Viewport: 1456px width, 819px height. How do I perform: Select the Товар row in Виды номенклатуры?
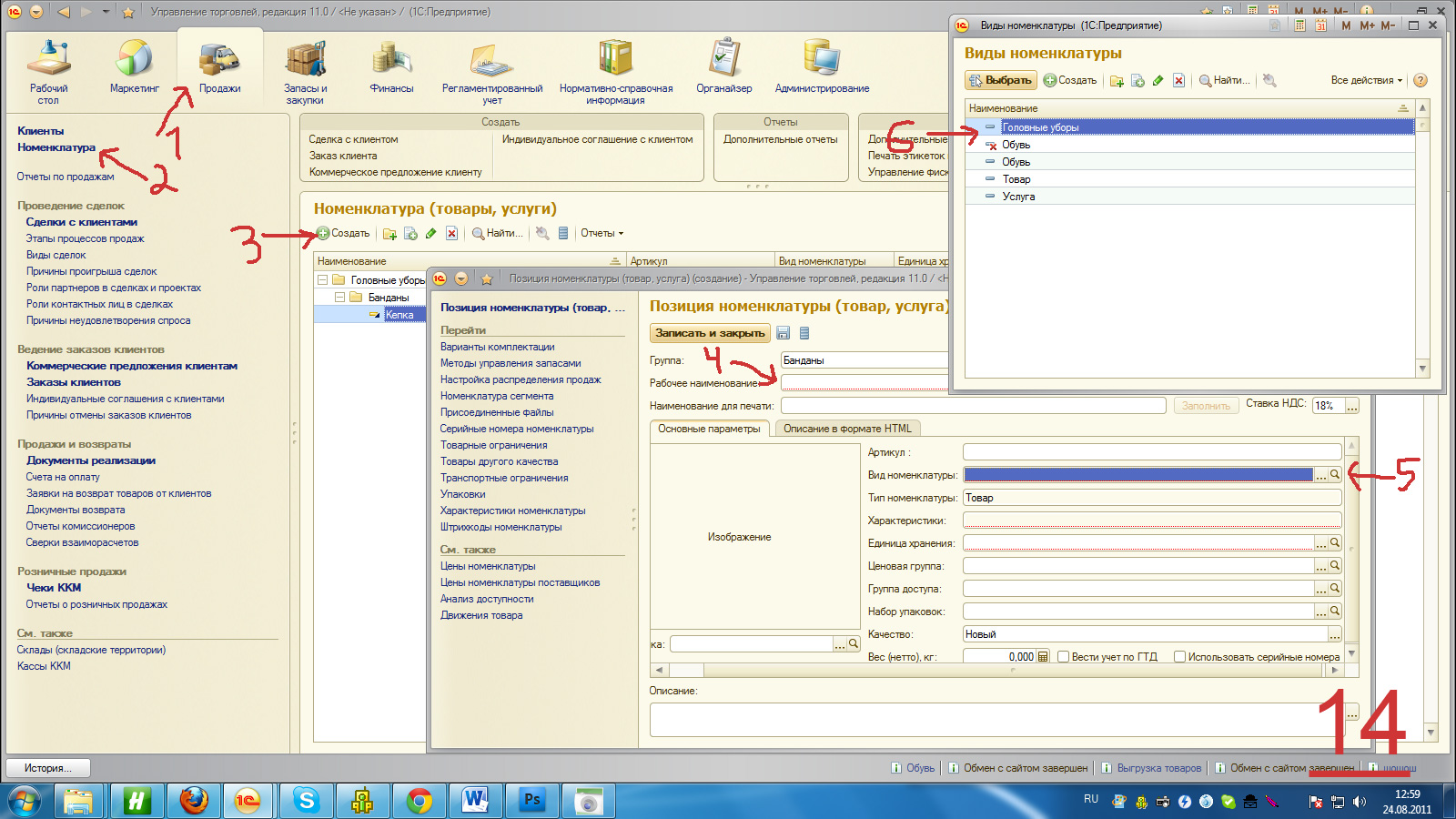(x=1189, y=179)
